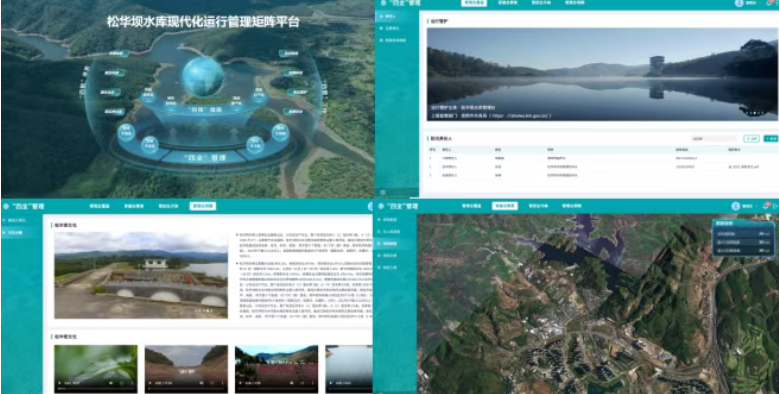779x394 pixels.
Task: Click the outlined button beside the table search field
Action: pyautogui.click(x=751, y=139)
